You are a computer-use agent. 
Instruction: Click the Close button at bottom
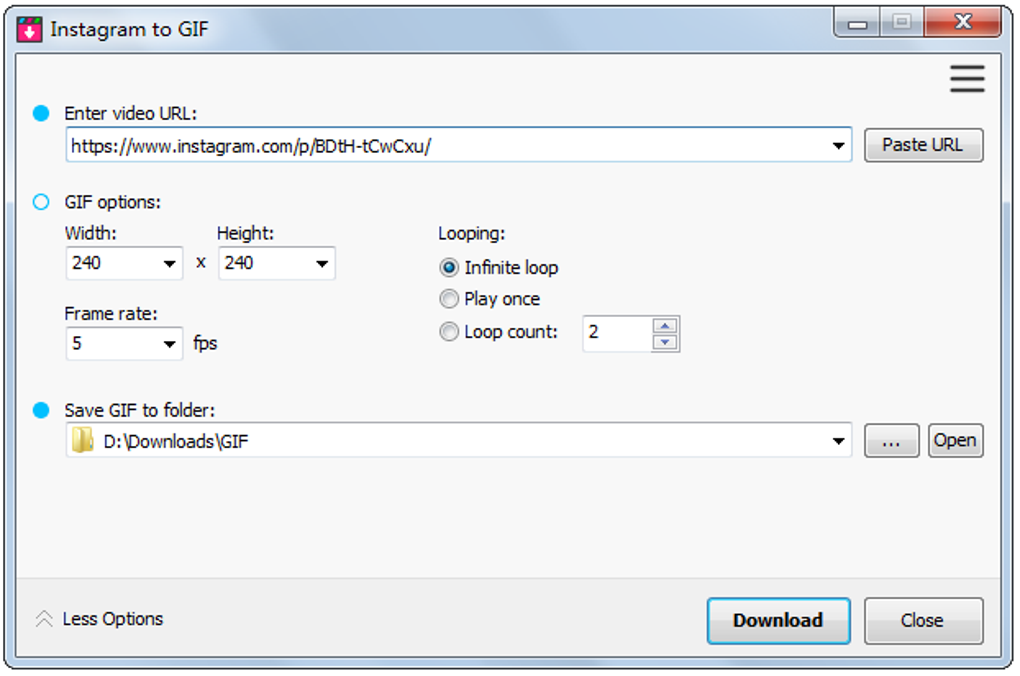click(923, 621)
